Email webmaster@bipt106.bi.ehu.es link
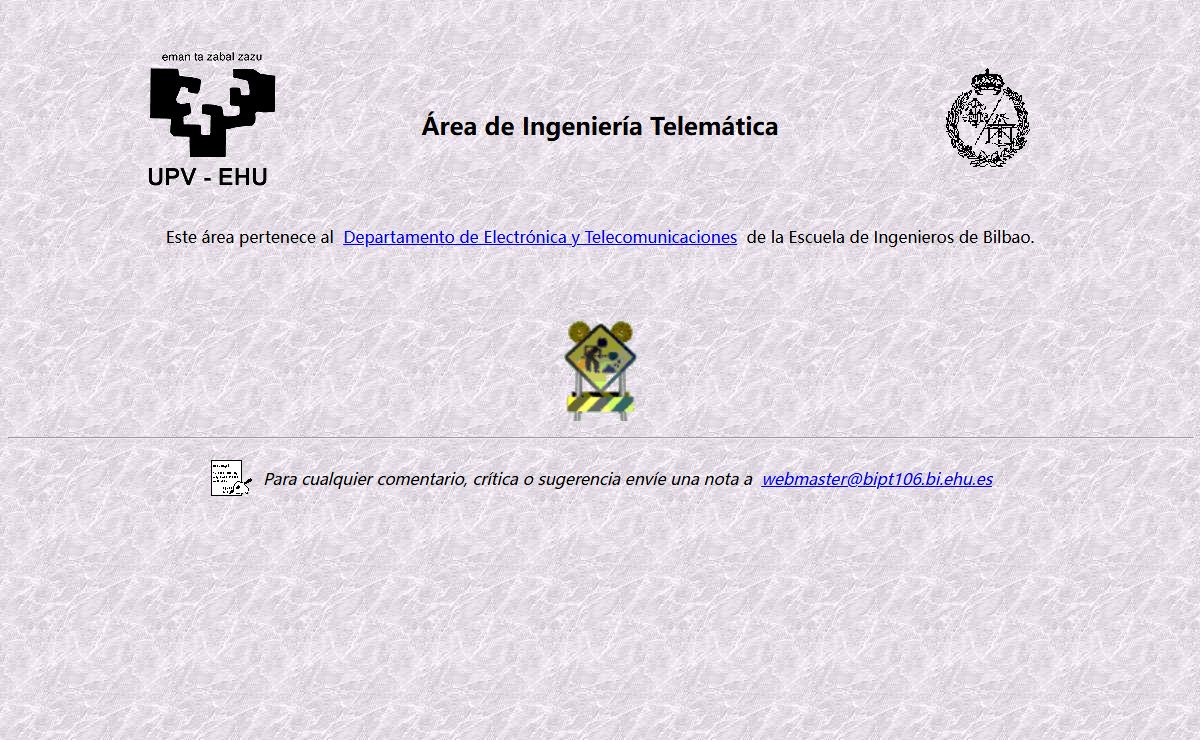1200x740 pixels. pos(877,479)
